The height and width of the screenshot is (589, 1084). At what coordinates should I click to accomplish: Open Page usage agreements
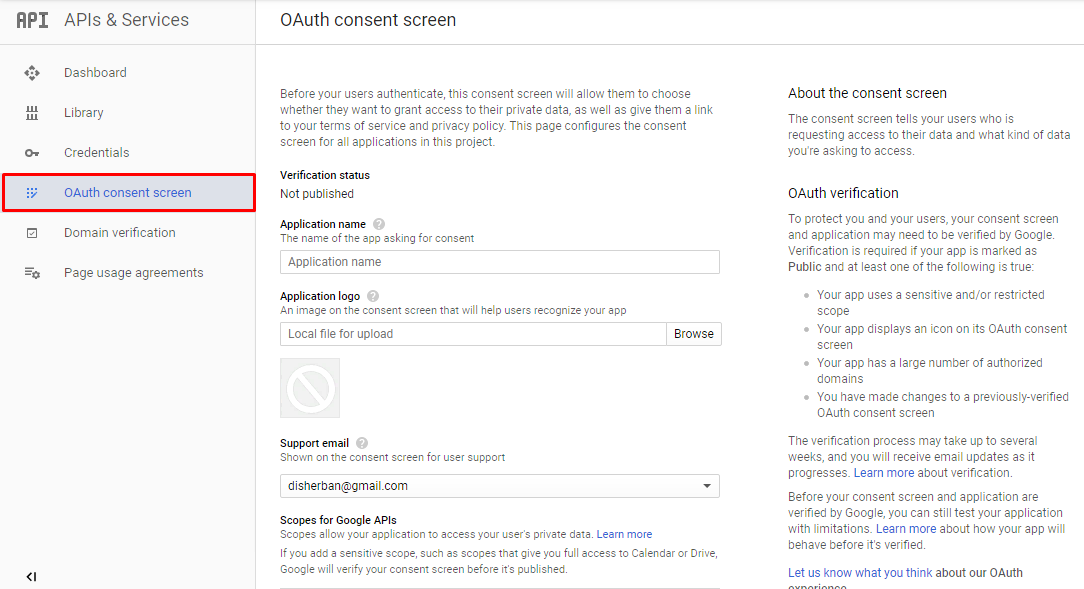click(133, 273)
